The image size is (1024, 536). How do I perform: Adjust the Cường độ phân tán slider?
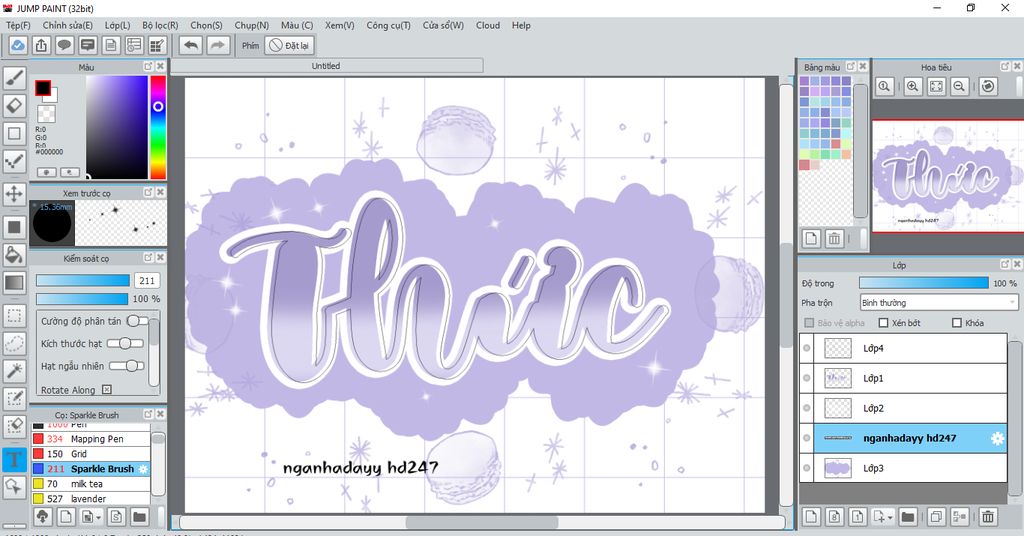[137, 321]
